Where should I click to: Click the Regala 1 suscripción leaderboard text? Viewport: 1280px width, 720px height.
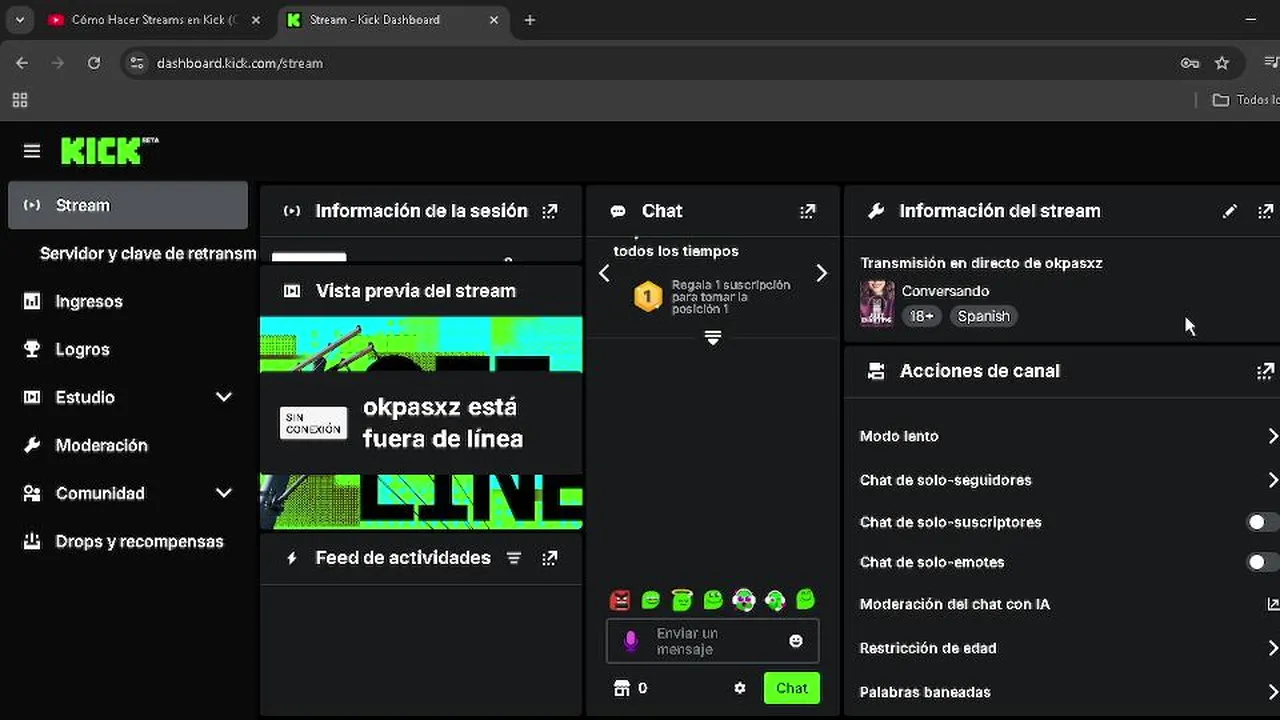coord(731,297)
